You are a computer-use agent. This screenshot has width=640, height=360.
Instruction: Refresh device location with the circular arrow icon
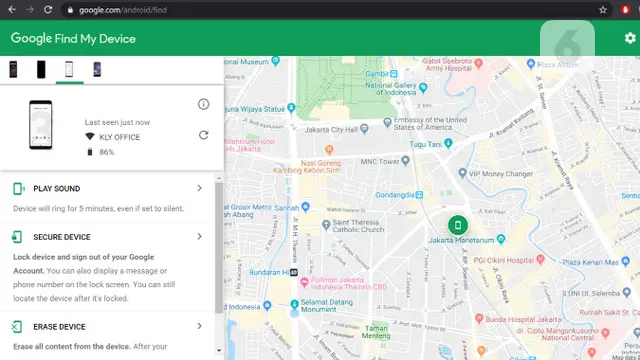[x=204, y=135]
